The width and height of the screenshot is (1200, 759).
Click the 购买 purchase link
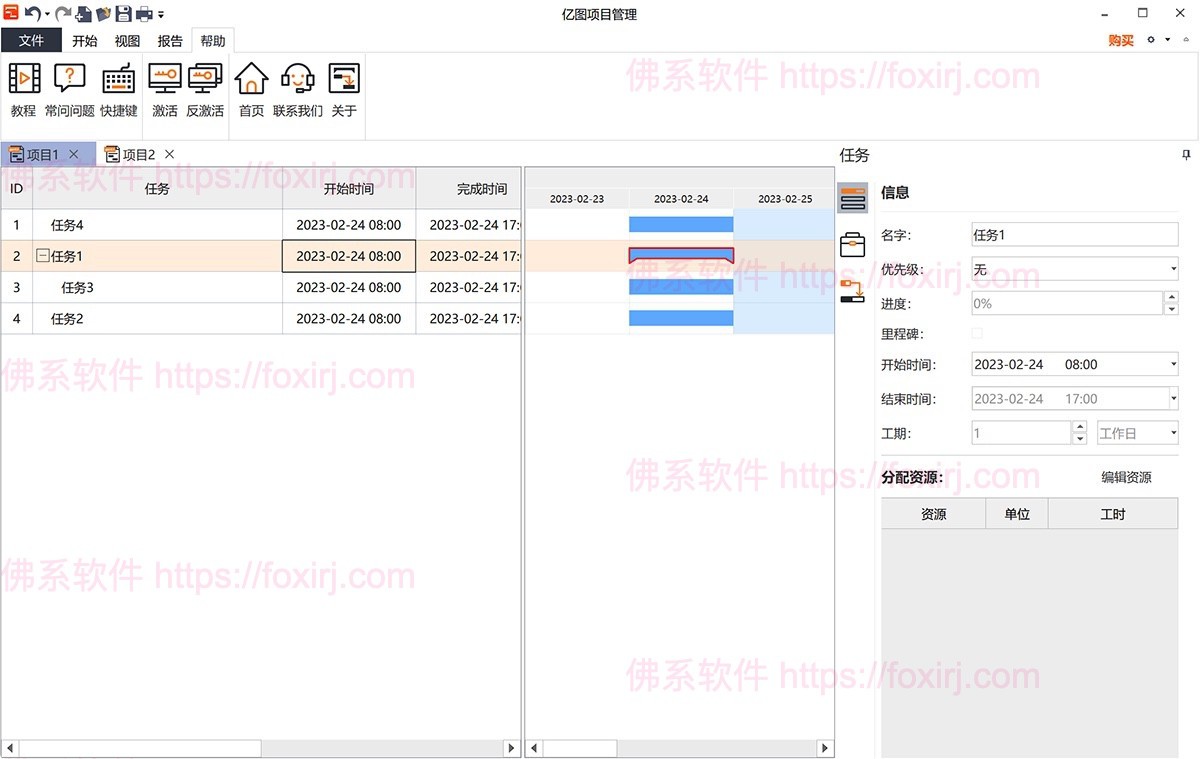click(1119, 41)
